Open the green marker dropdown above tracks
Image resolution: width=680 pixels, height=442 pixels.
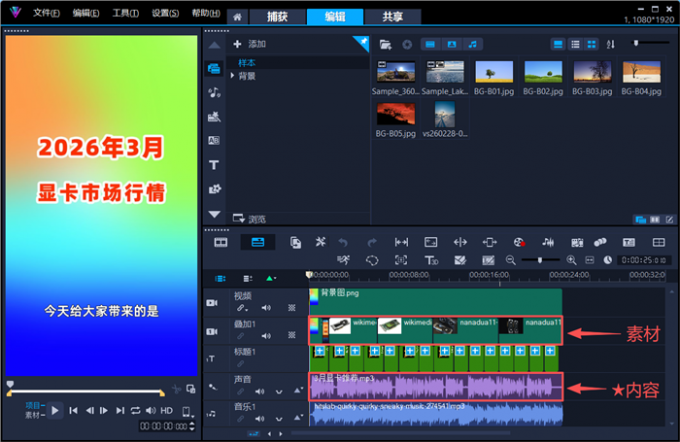pyautogui.click(x=271, y=278)
